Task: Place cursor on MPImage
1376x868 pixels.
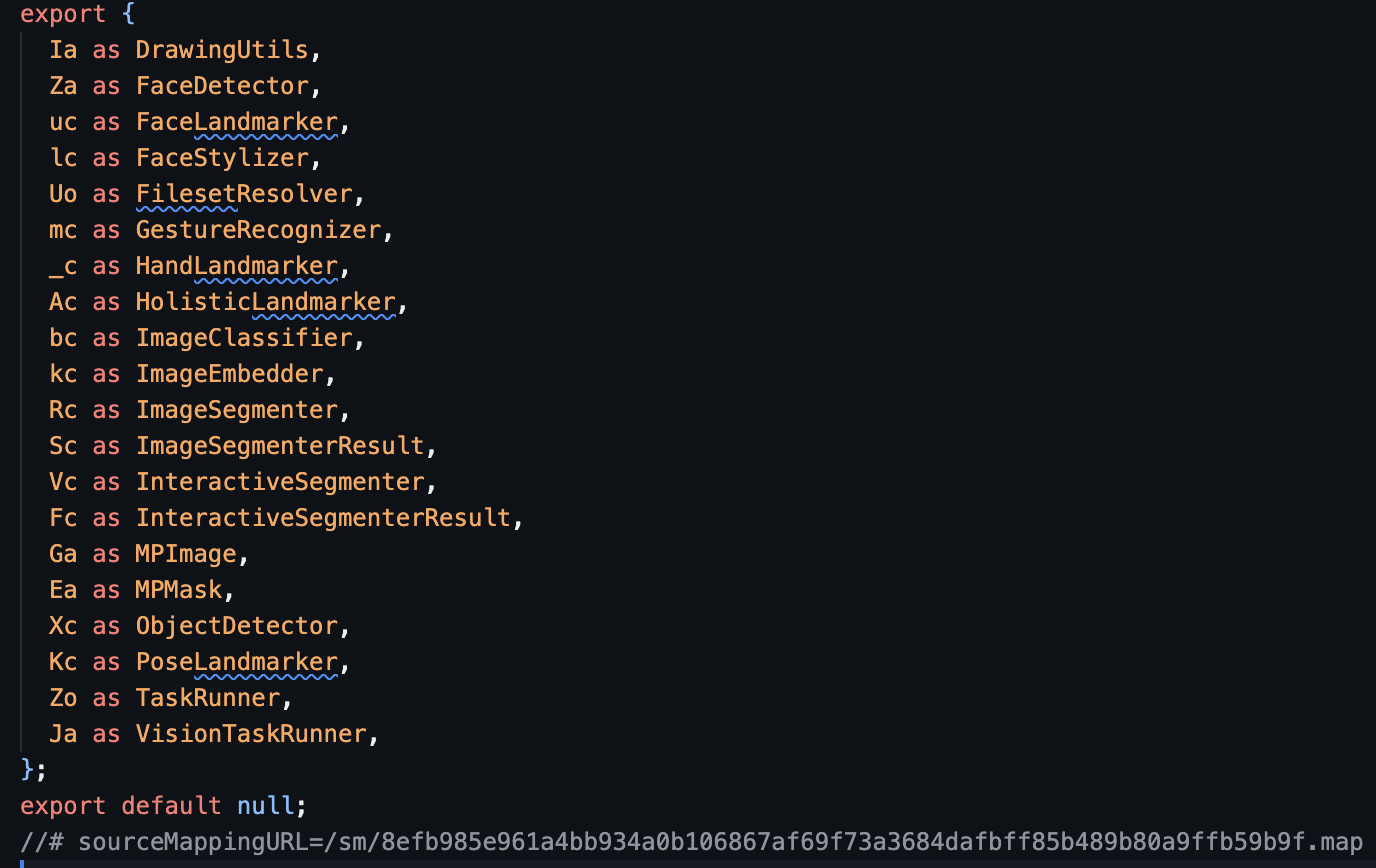Action: pyautogui.click(x=186, y=554)
